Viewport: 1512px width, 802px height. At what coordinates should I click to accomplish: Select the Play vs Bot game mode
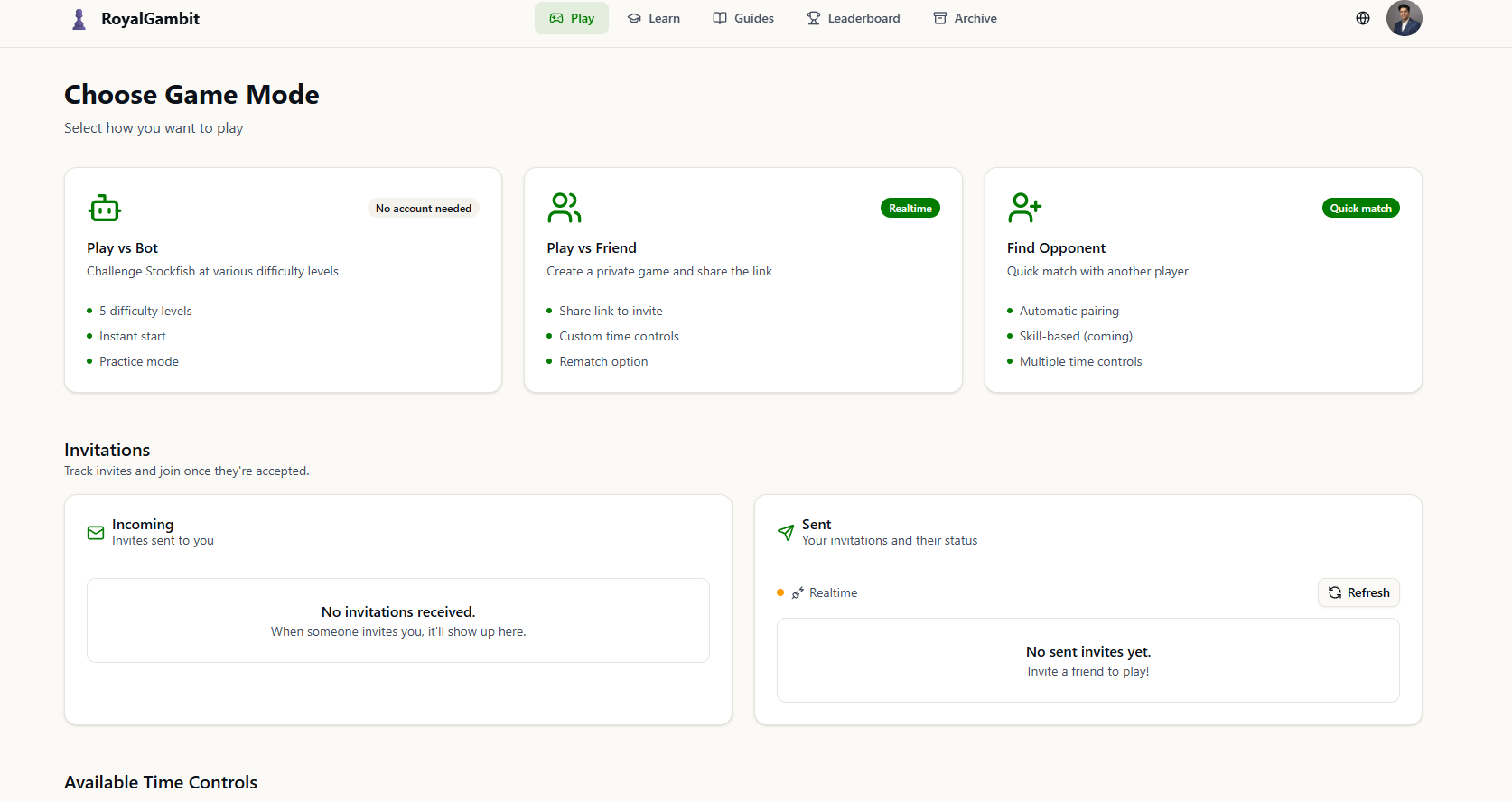point(283,280)
